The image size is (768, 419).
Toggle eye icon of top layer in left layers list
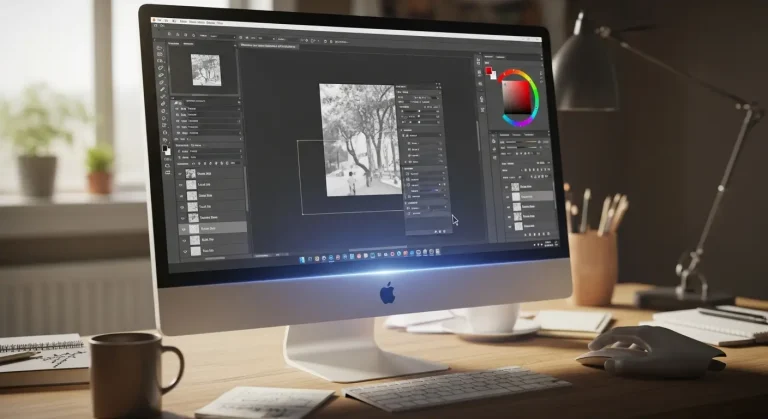[180, 173]
